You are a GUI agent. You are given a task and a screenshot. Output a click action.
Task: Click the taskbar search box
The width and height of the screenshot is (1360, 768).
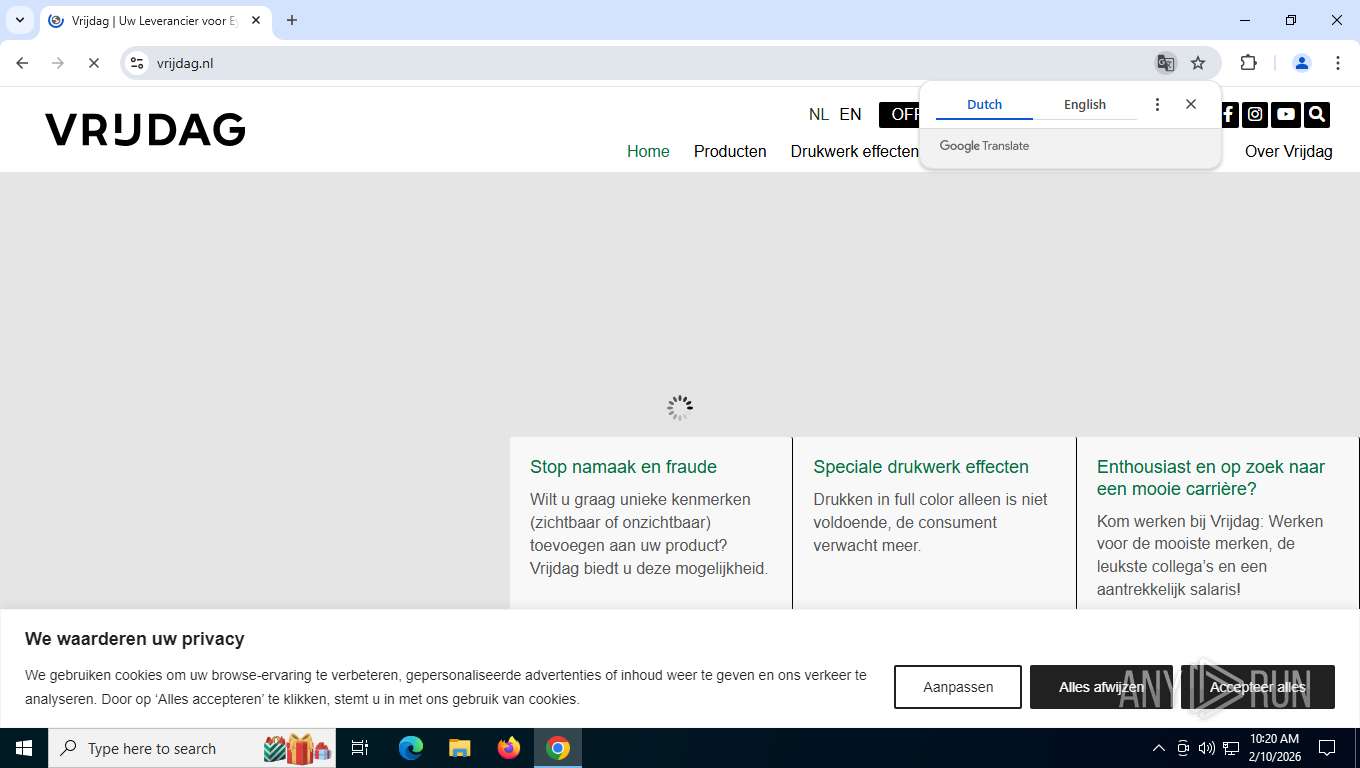click(192, 748)
